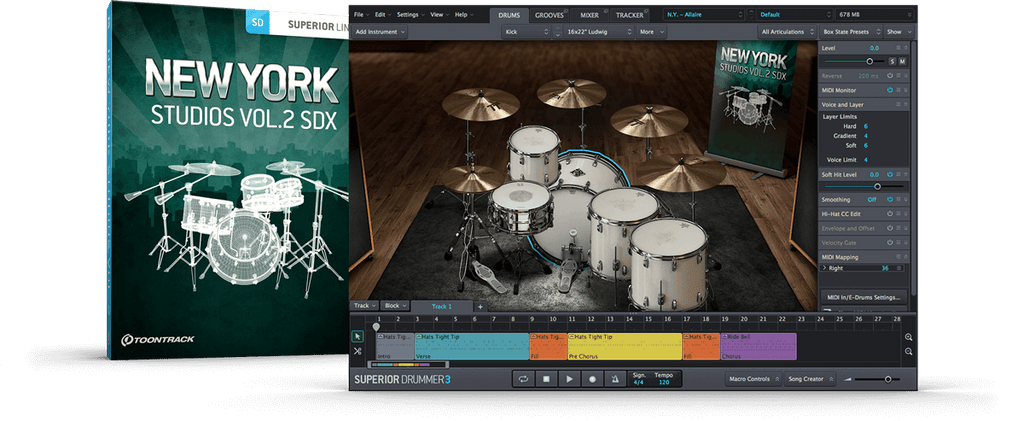This screenshot has height=421, width=1024.
Task: Open the 16x22" Ludwig drum dropdown
Action: point(599,31)
